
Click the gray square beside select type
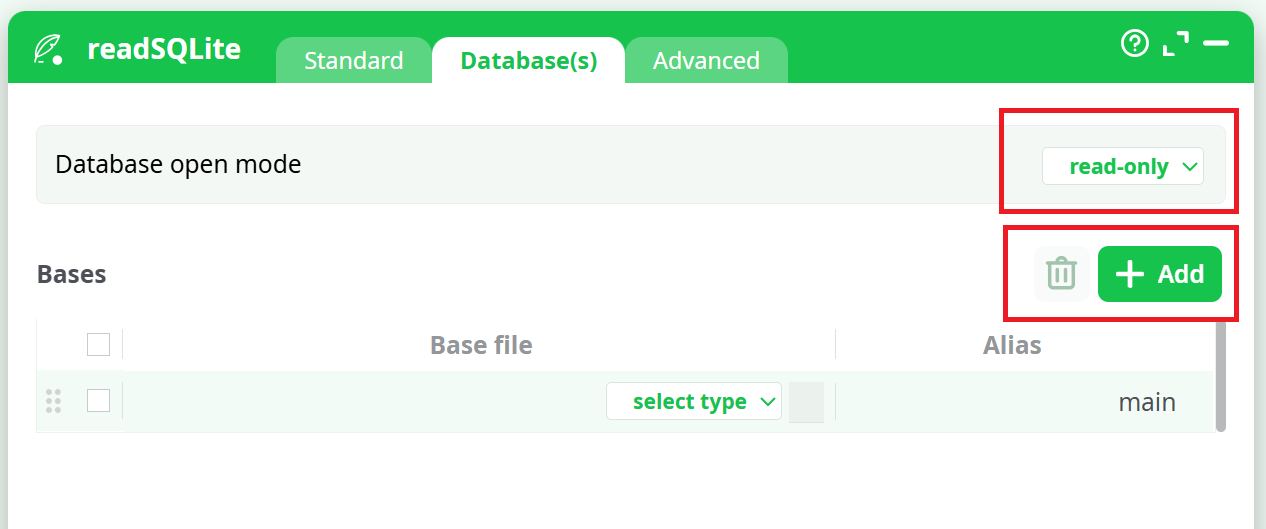coord(806,402)
